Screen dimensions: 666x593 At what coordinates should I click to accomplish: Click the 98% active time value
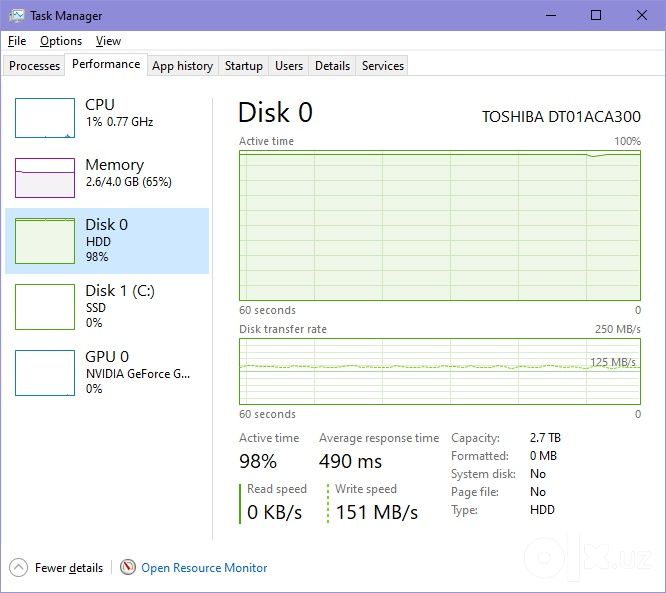258,461
